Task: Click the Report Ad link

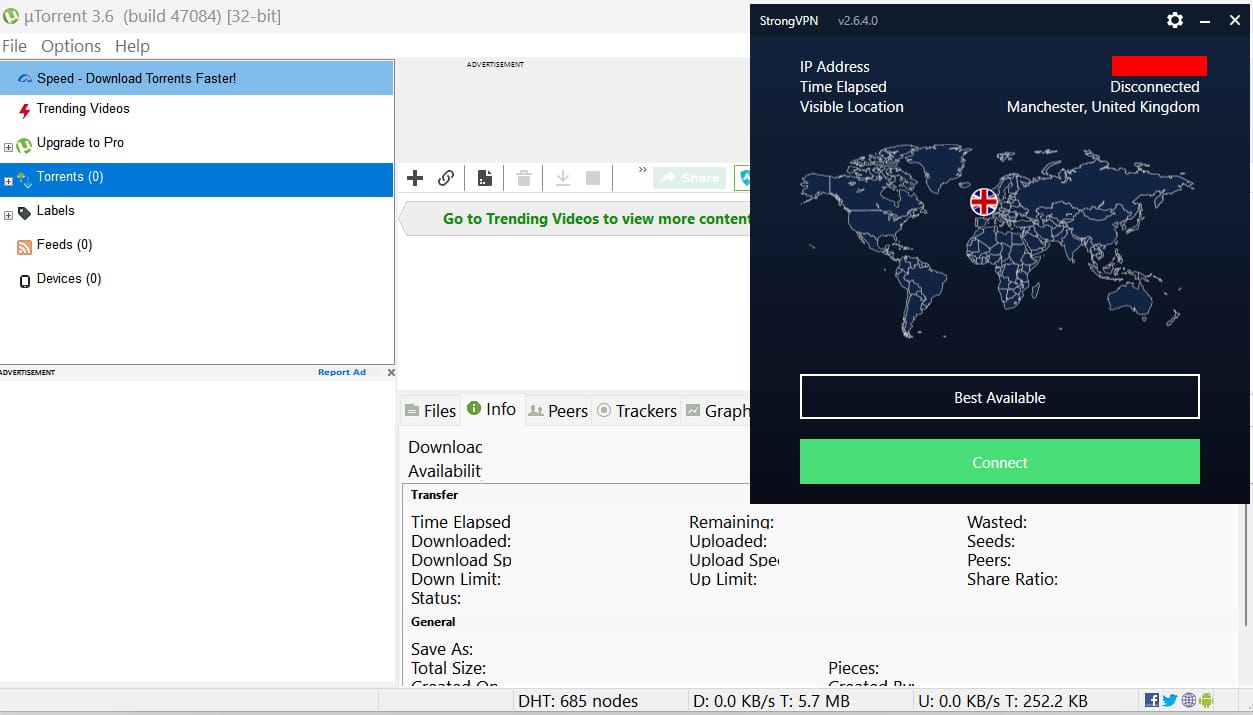Action: point(342,372)
